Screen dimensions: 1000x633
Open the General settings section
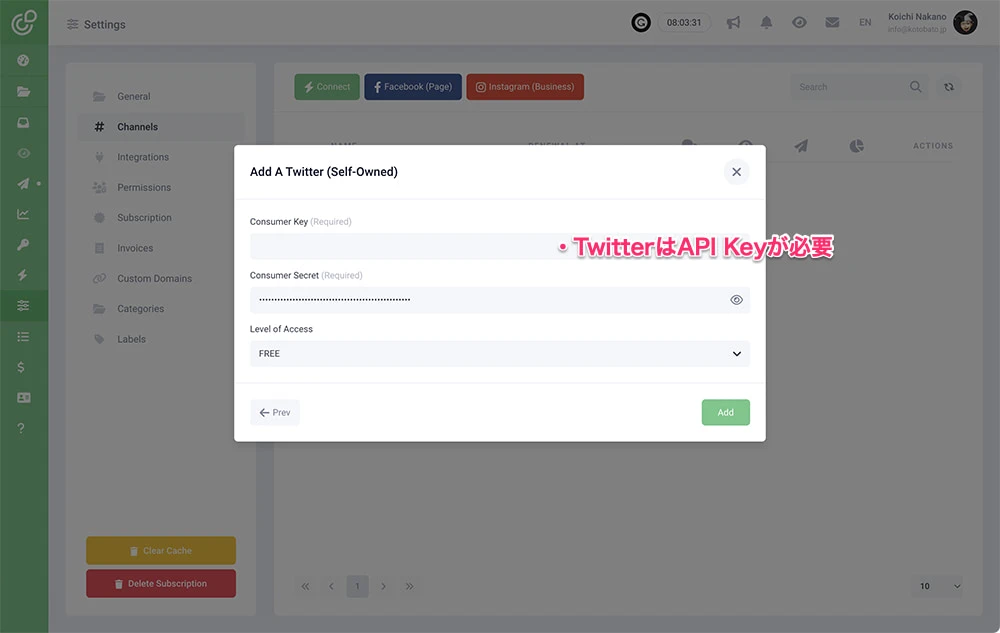click(161, 96)
